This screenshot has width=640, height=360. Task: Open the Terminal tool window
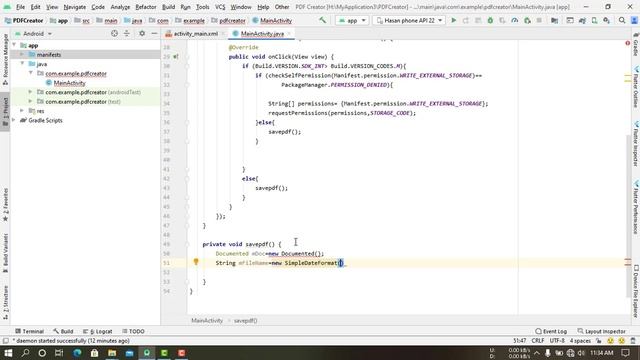click(x=29, y=331)
